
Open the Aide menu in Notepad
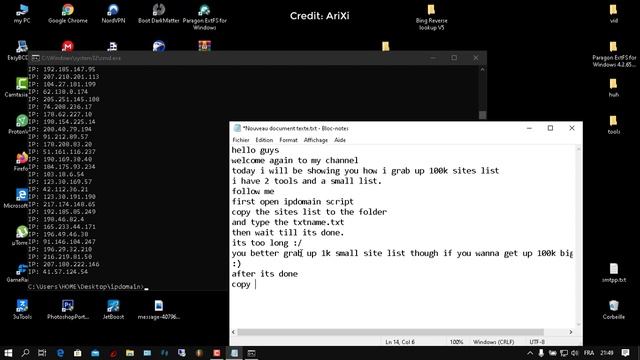(340, 140)
